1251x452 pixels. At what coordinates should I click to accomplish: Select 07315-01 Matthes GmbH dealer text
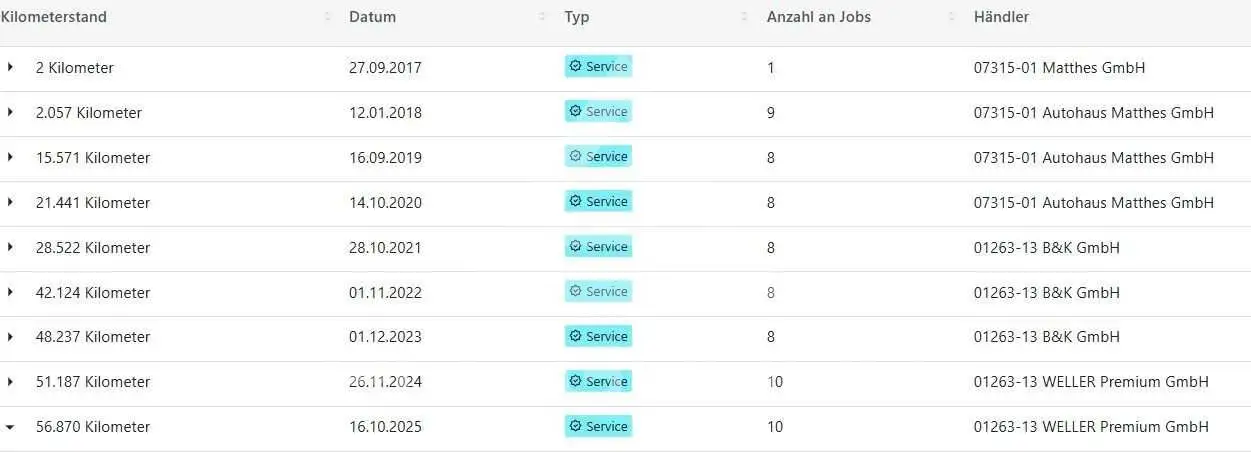click(x=1059, y=68)
